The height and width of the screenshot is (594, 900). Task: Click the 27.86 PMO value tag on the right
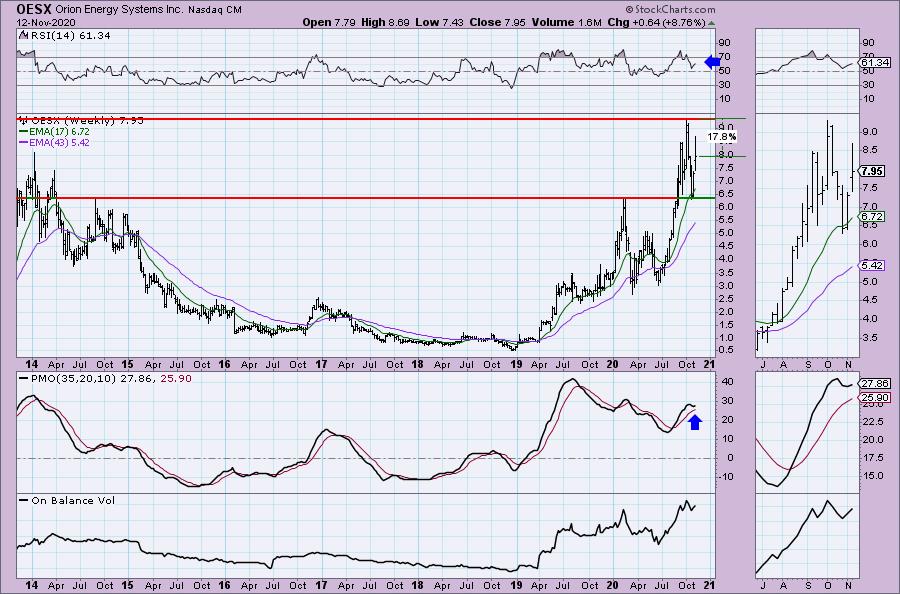875,384
